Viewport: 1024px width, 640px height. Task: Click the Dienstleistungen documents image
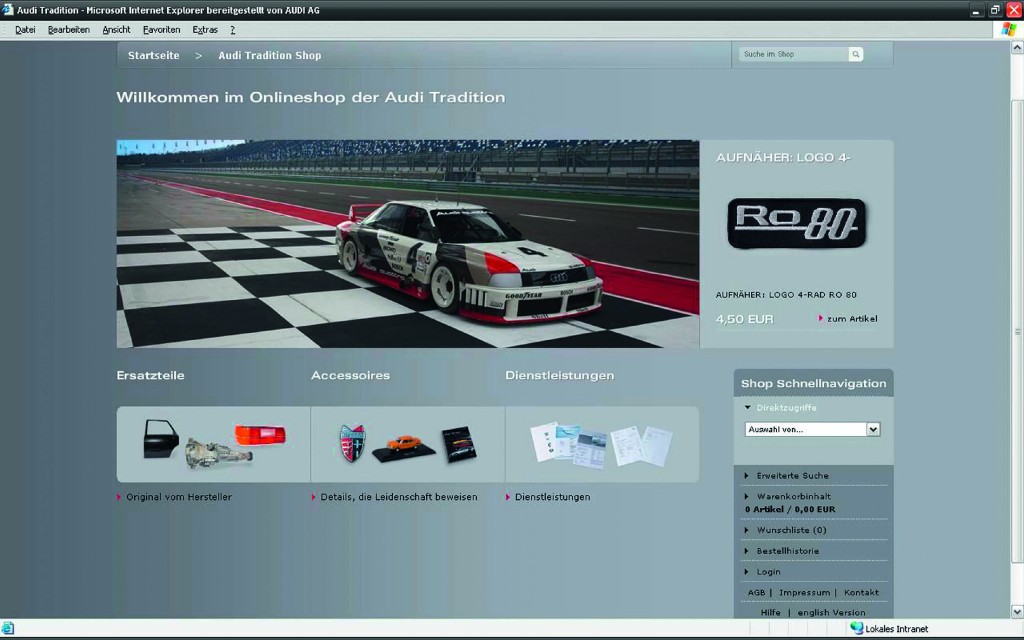(601, 444)
